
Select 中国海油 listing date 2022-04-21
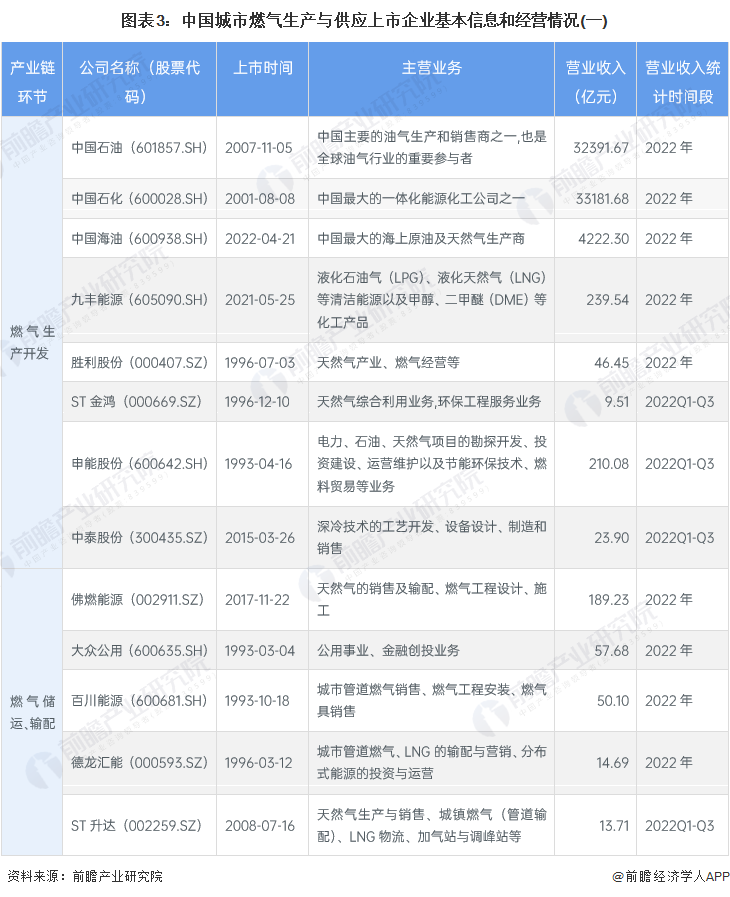pyautogui.click(x=261, y=239)
